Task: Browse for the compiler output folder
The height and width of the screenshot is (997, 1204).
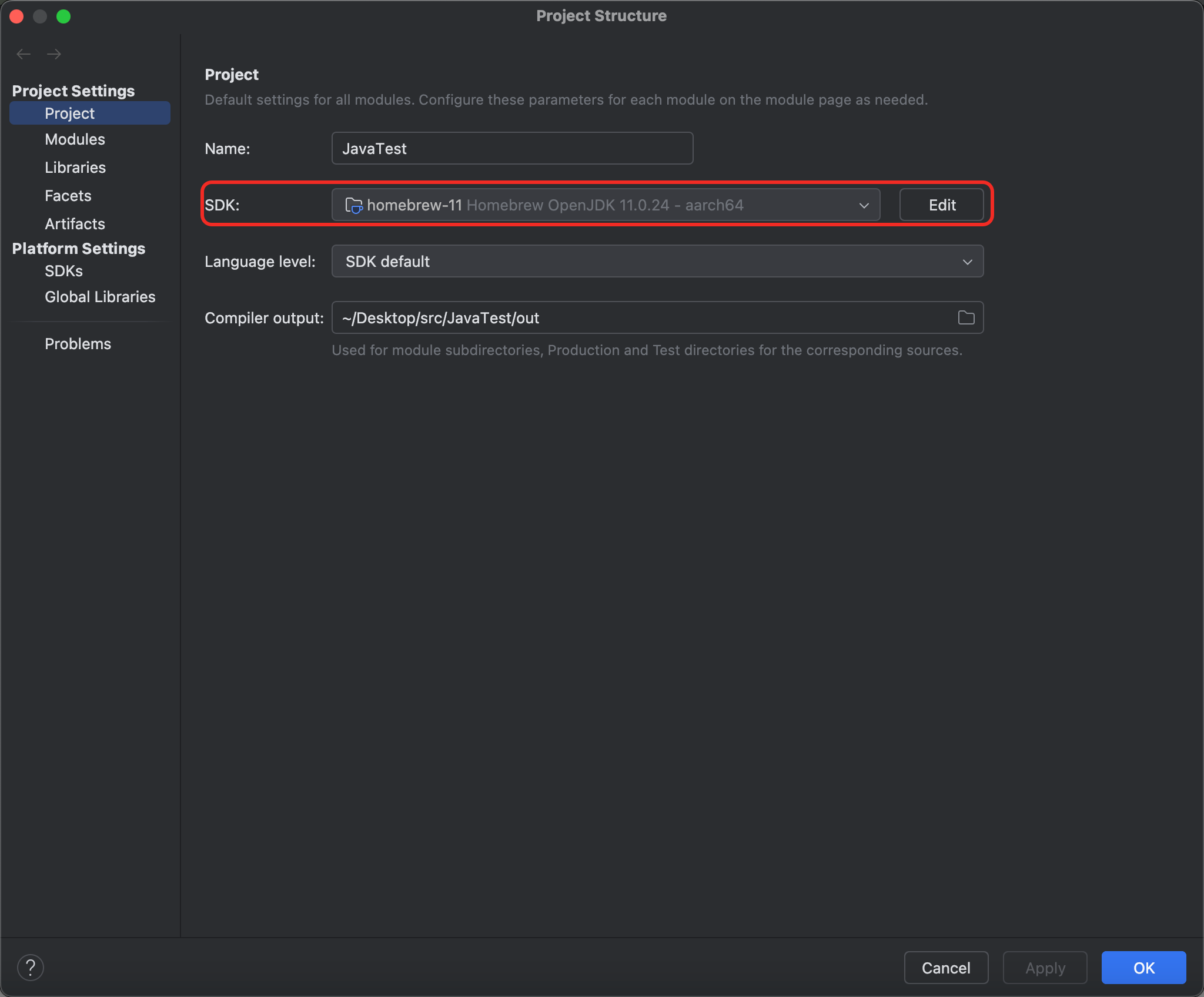Action: click(x=966, y=318)
